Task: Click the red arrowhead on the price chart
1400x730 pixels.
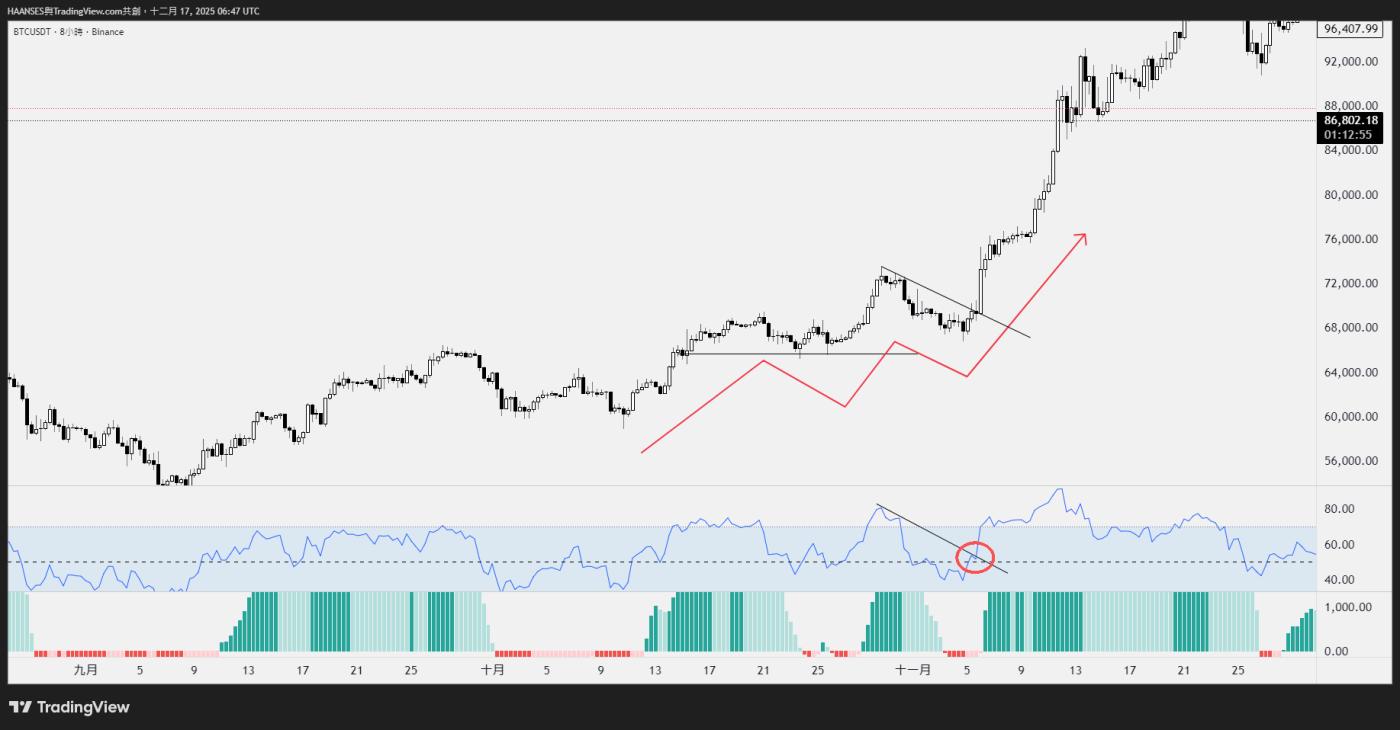Action: point(1081,238)
